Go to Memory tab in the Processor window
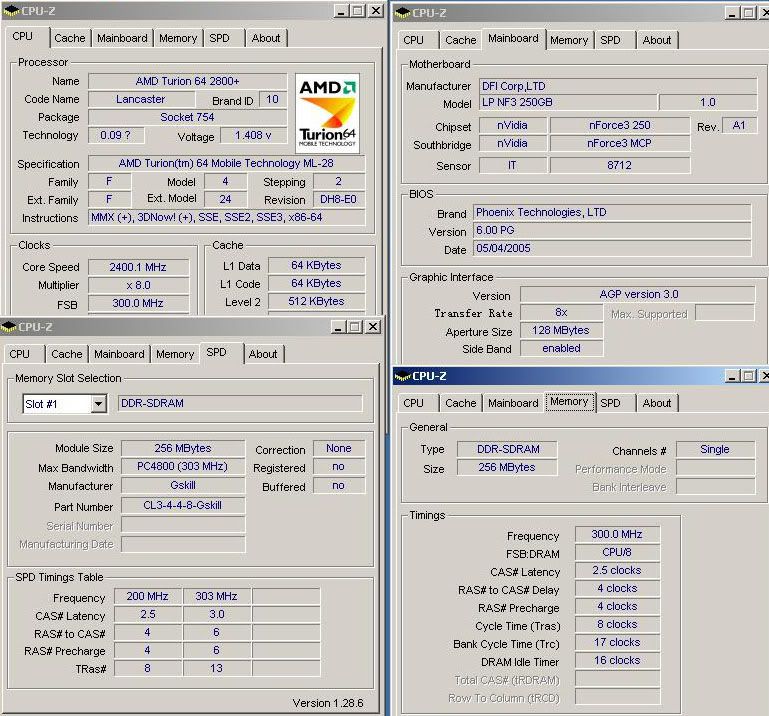This screenshot has height=716, width=769. pos(178,38)
